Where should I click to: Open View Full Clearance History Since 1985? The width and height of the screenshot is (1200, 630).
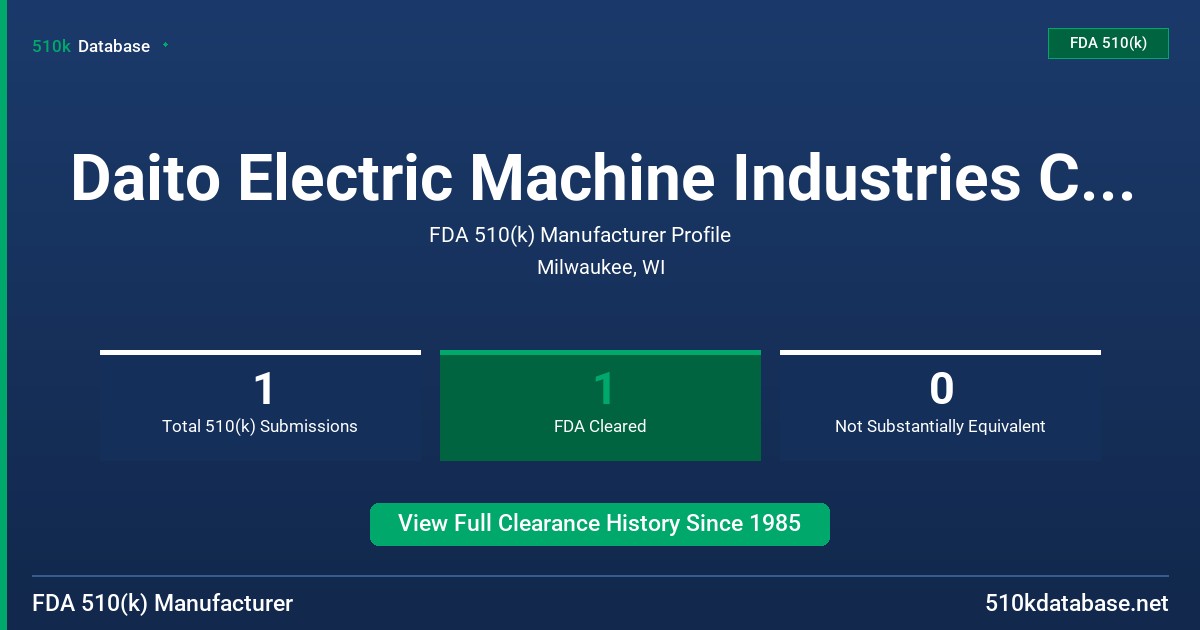[600, 524]
